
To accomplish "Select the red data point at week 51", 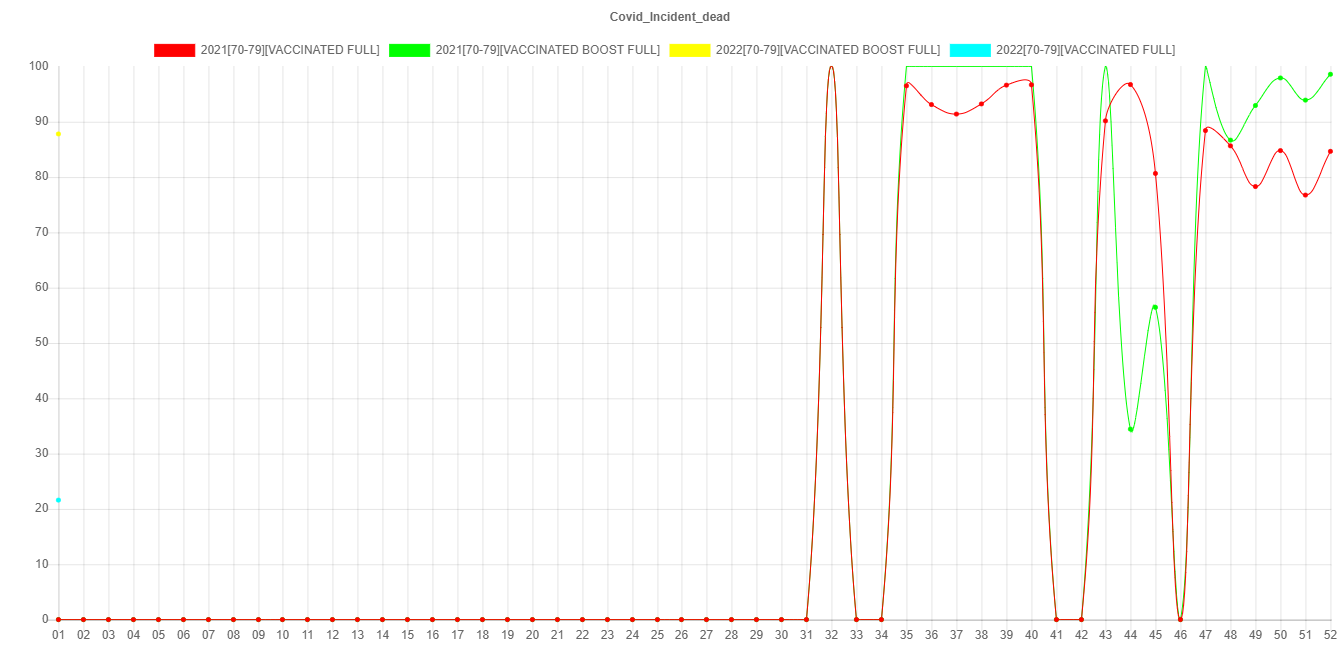I will click(x=1305, y=195).
